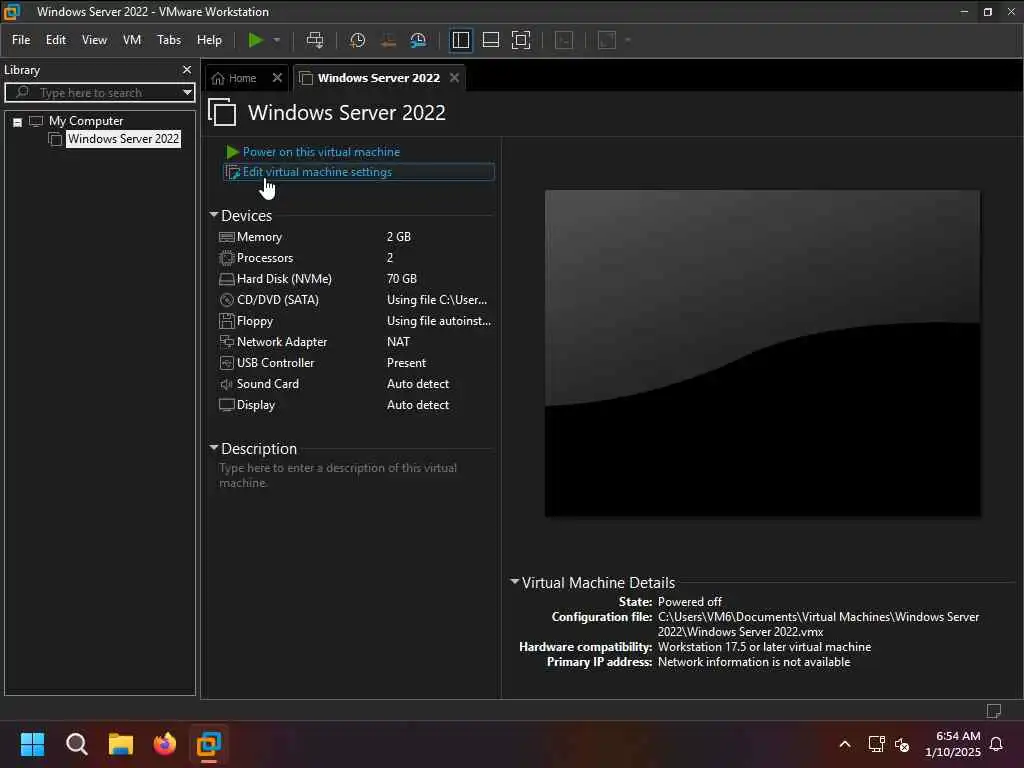Collapse the My Computer tree node
Viewport: 1024px width, 768px height.
tap(18, 121)
